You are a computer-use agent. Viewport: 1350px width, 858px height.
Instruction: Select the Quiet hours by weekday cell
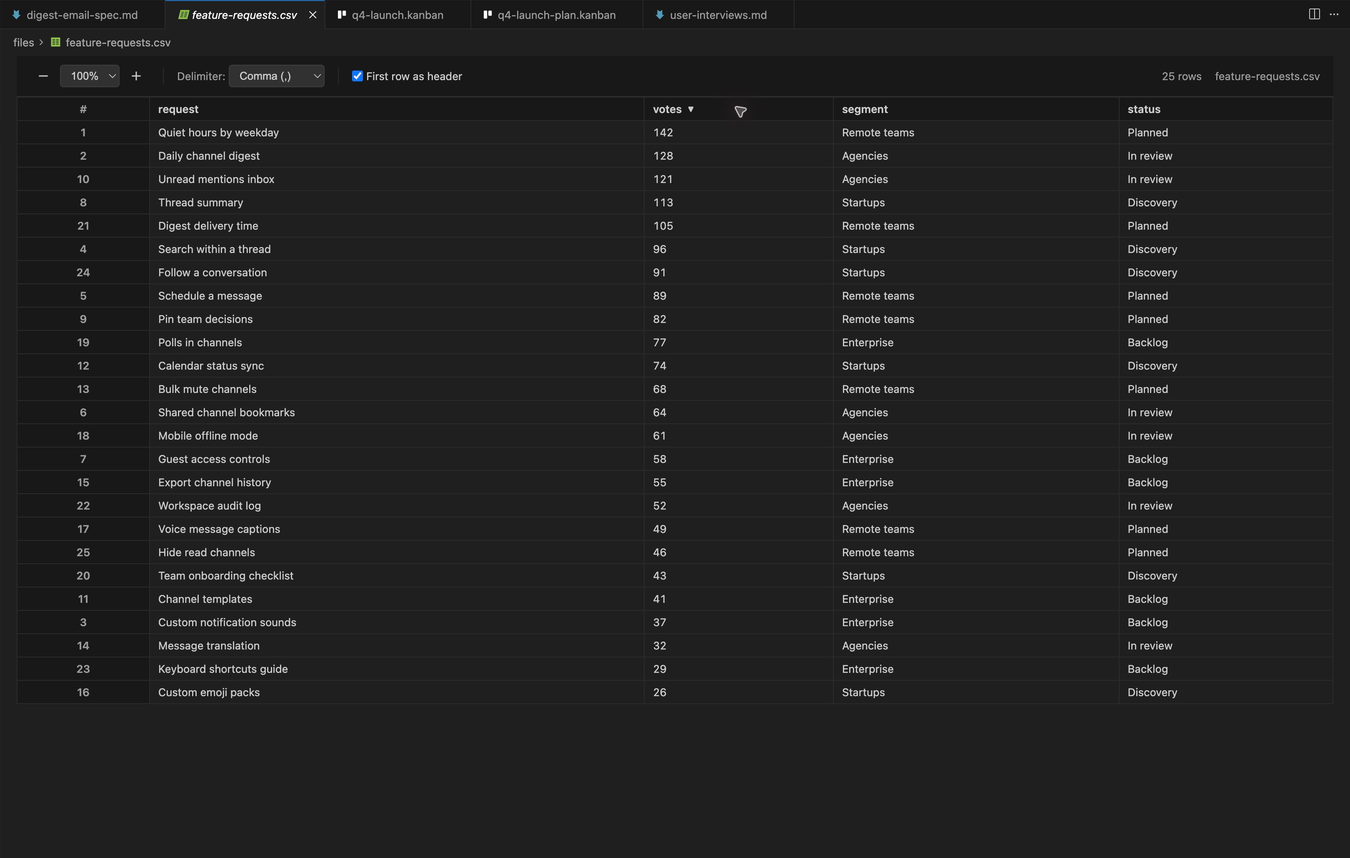coord(397,132)
